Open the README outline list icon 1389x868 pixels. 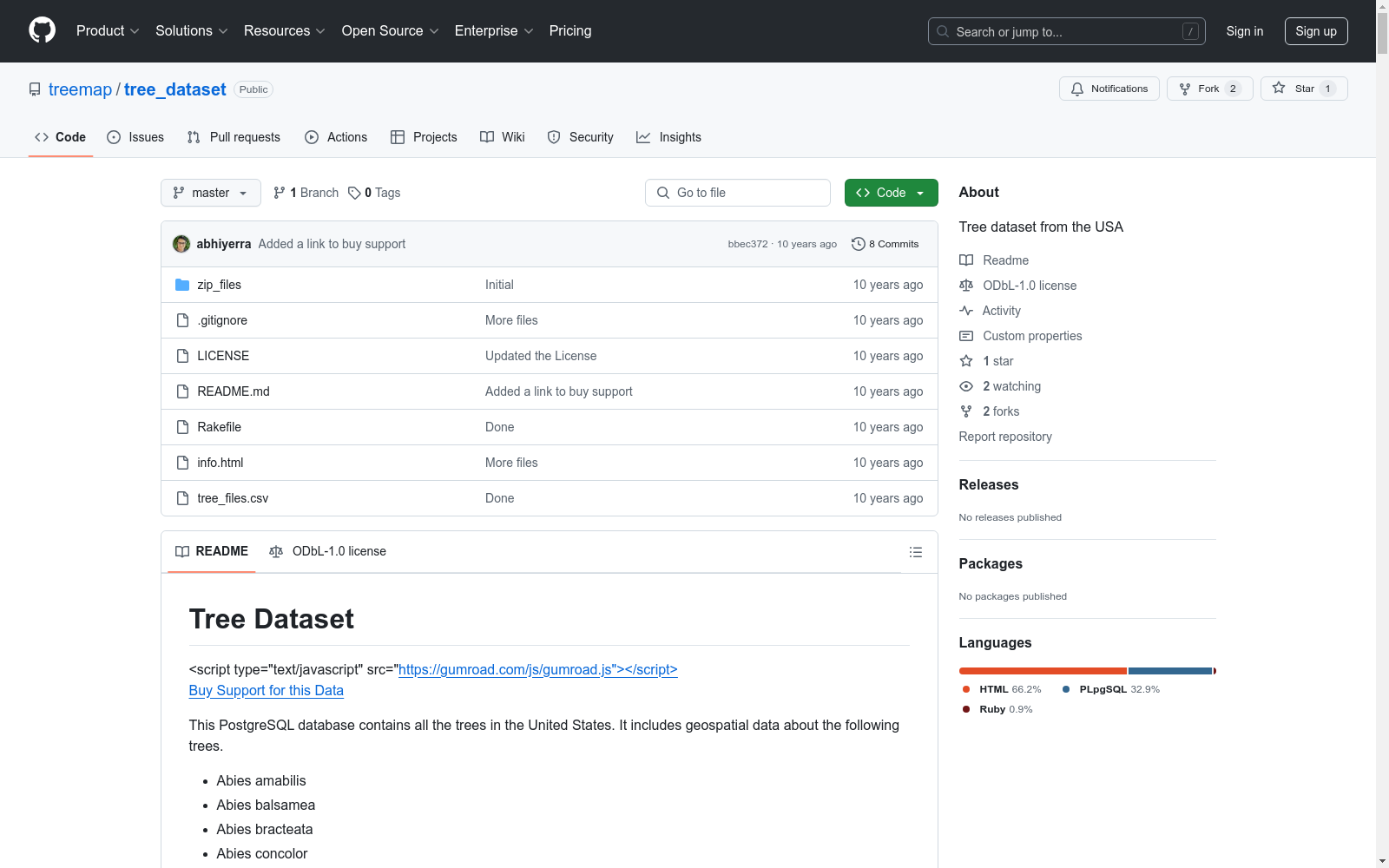[x=915, y=552]
